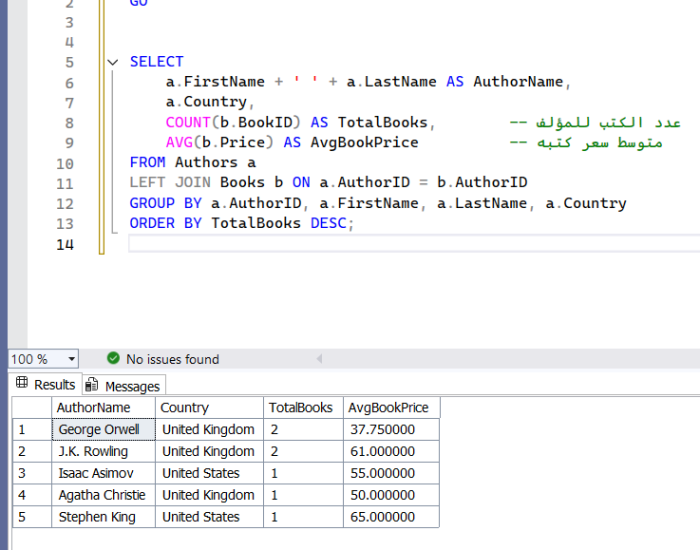Click the Results tab grid icon
Screen dimensions: 700x550
(22, 384)
